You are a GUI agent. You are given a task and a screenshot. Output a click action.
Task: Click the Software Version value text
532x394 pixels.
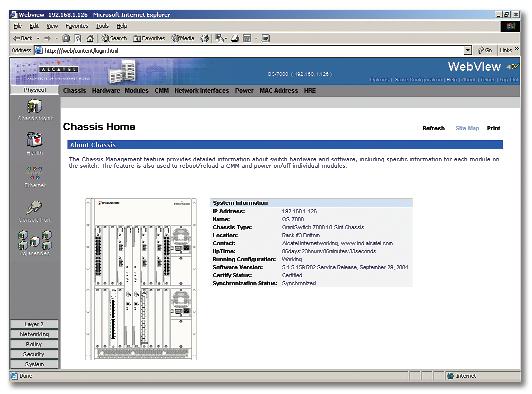(x=345, y=267)
